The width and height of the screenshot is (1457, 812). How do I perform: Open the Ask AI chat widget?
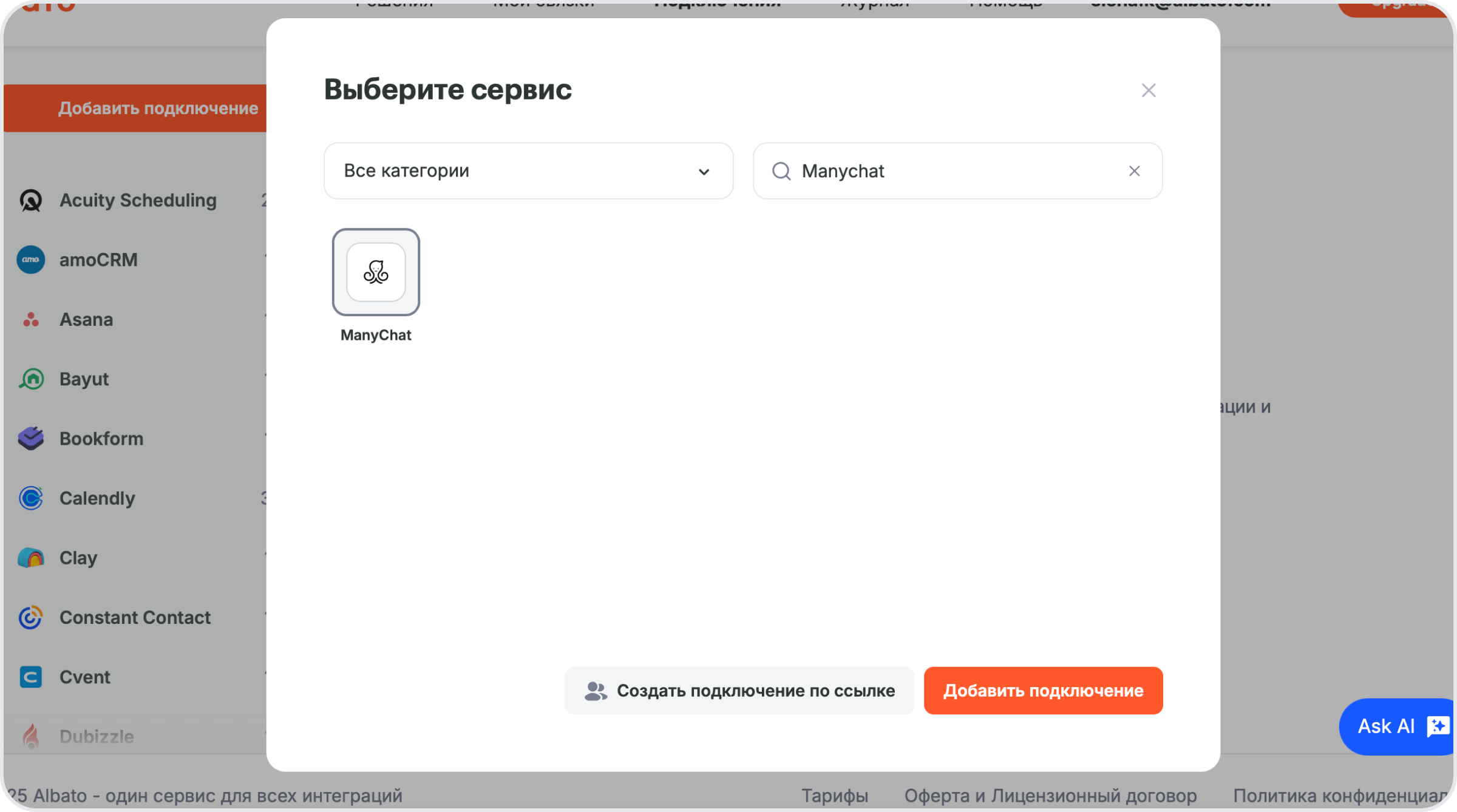point(1396,726)
